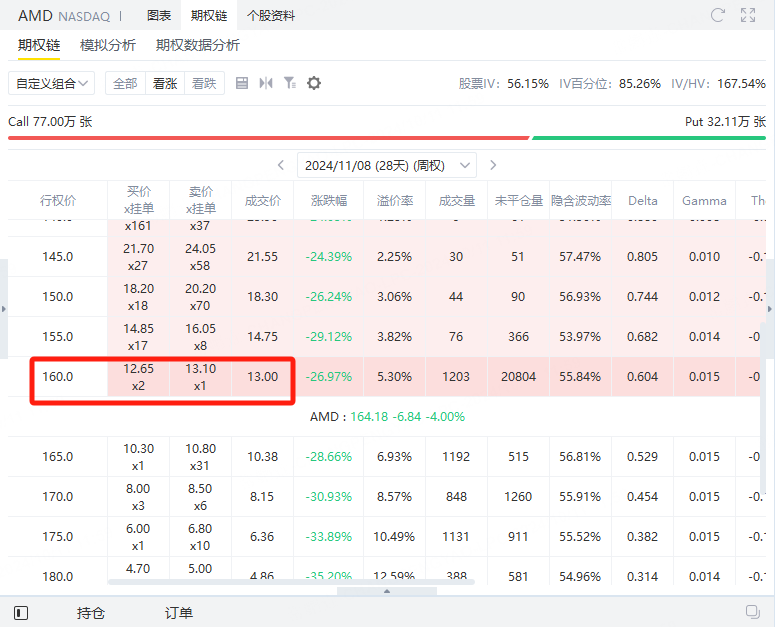This screenshot has height=627, width=775.
Task: Open the 期权数据分析 sub-tab
Action: pyautogui.click(x=198, y=45)
